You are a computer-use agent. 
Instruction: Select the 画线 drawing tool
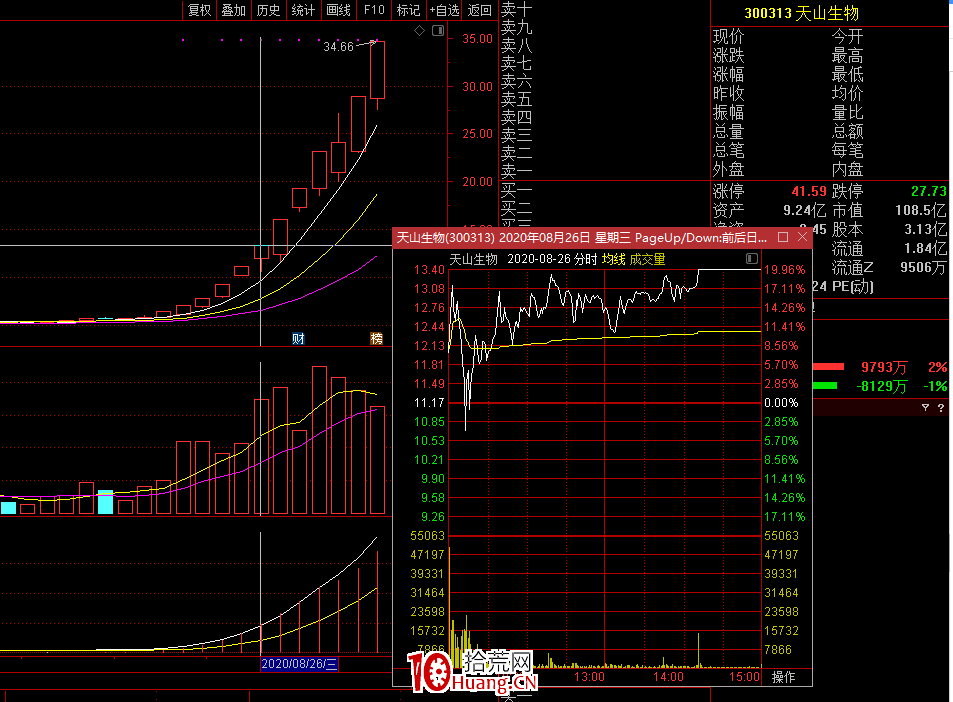[338, 10]
